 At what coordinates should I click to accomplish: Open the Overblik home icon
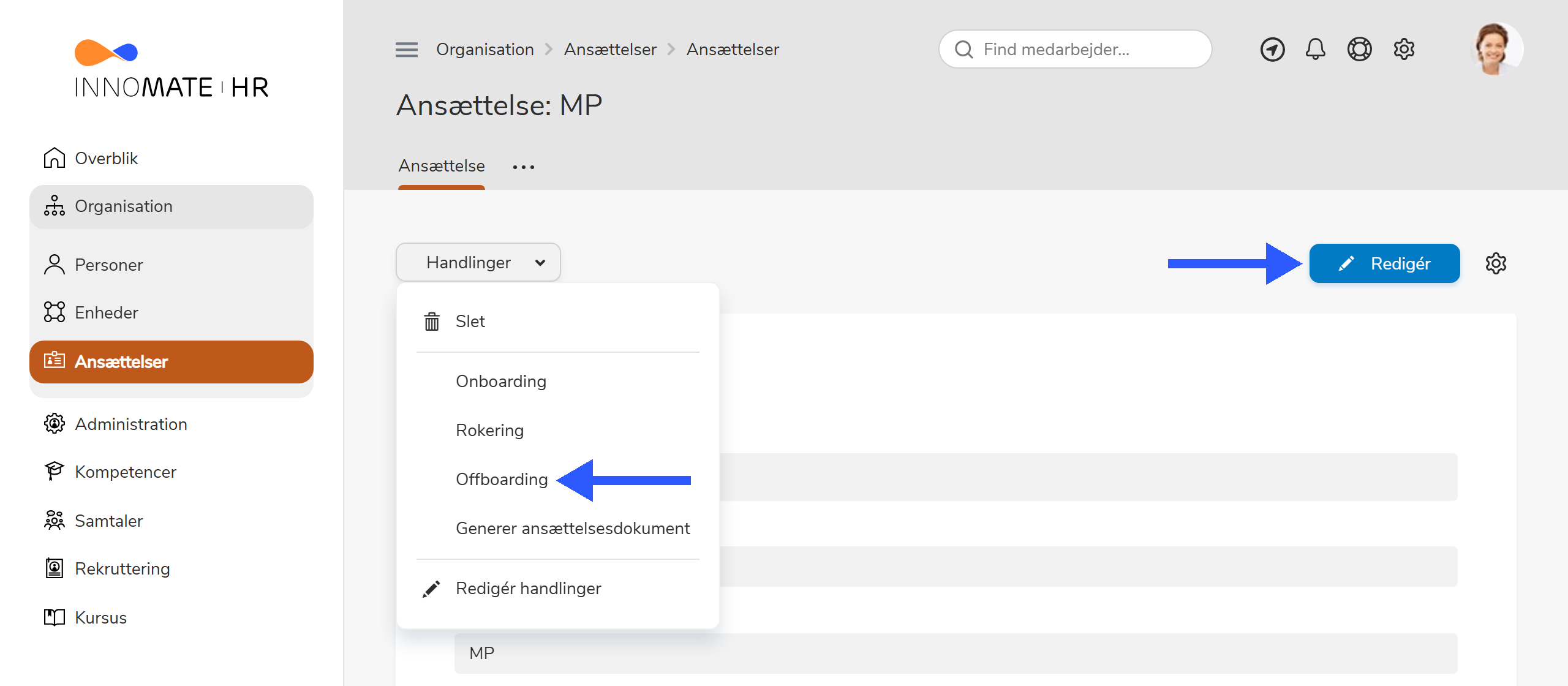[x=55, y=157]
